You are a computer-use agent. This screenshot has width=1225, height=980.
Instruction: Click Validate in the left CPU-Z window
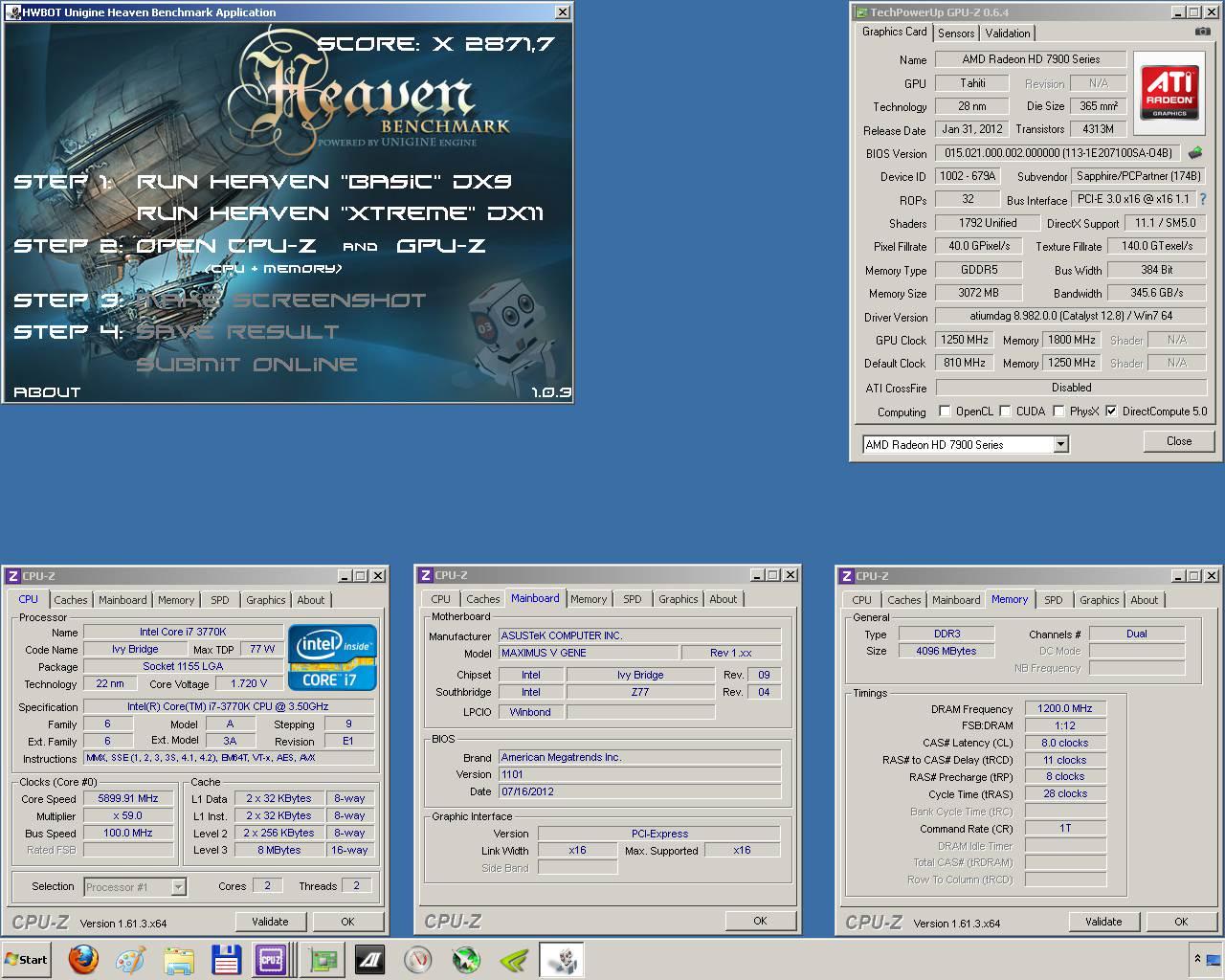[270, 922]
